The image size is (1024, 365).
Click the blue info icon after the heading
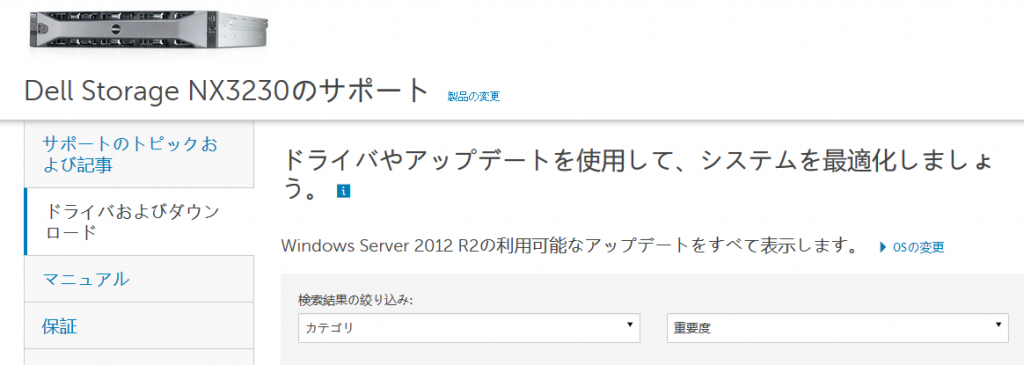coord(344,191)
